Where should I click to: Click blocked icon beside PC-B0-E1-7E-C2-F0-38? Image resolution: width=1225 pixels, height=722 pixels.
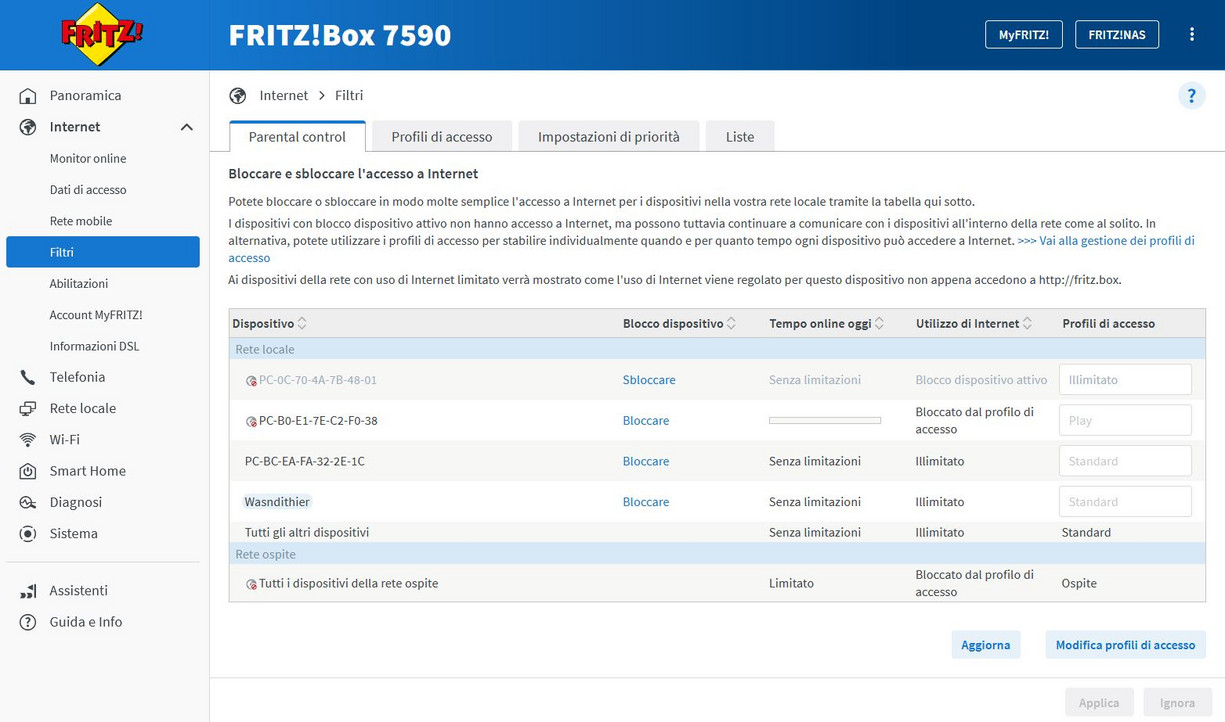(x=251, y=422)
